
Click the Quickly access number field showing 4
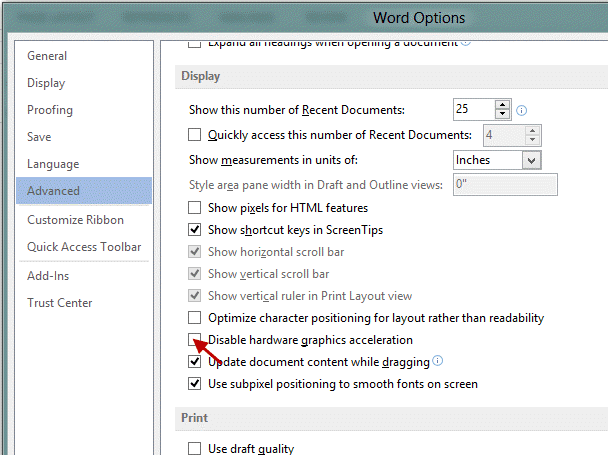pyautogui.click(x=504, y=135)
